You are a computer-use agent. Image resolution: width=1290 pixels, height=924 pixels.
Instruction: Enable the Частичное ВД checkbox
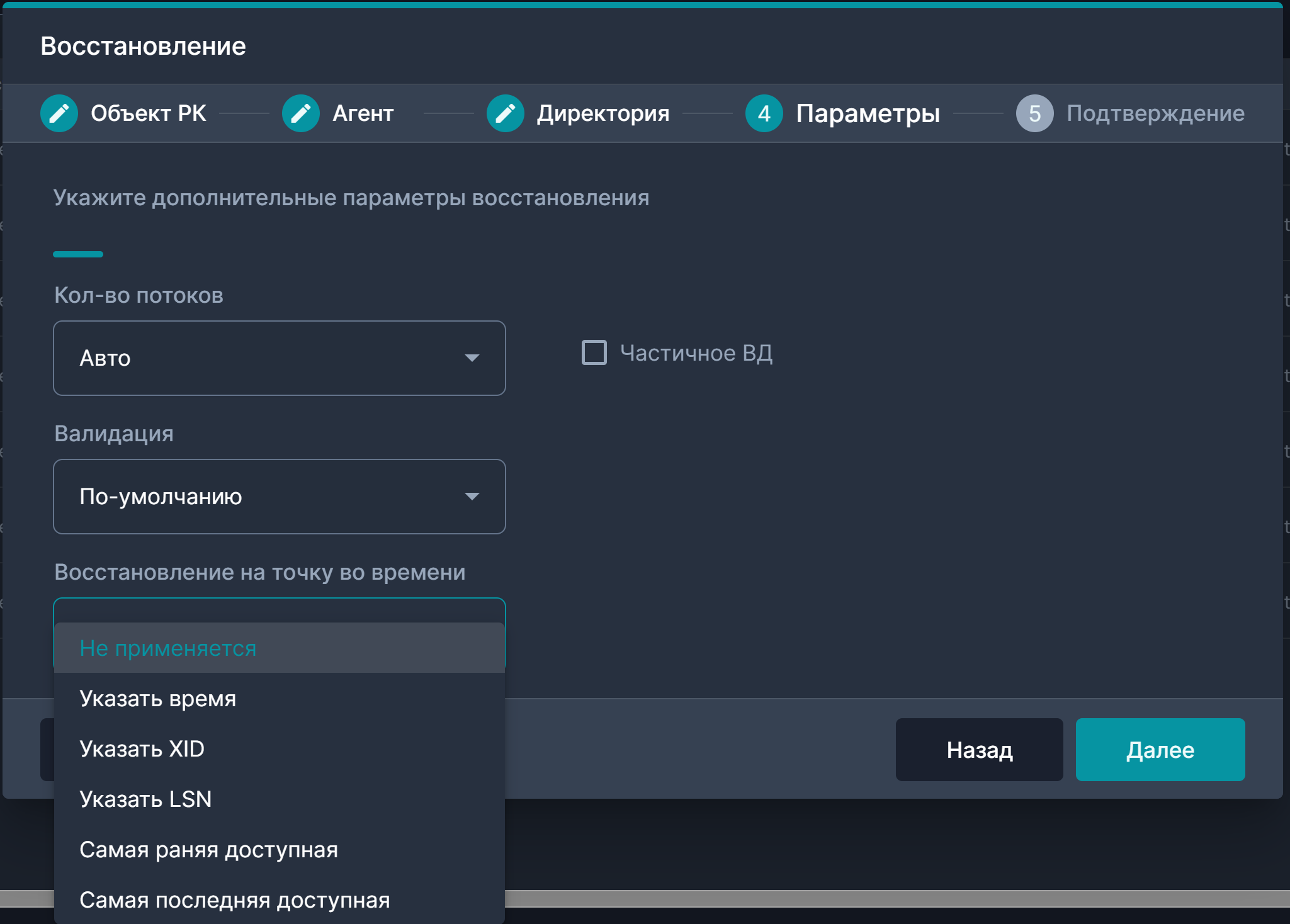pos(594,352)
